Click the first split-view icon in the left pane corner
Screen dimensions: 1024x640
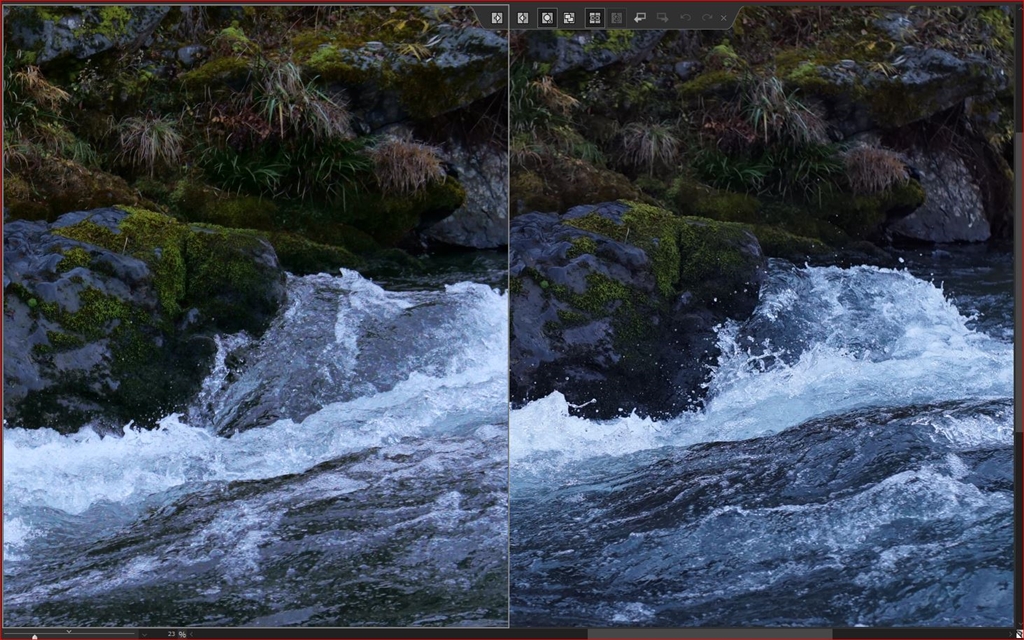[497, 18]
